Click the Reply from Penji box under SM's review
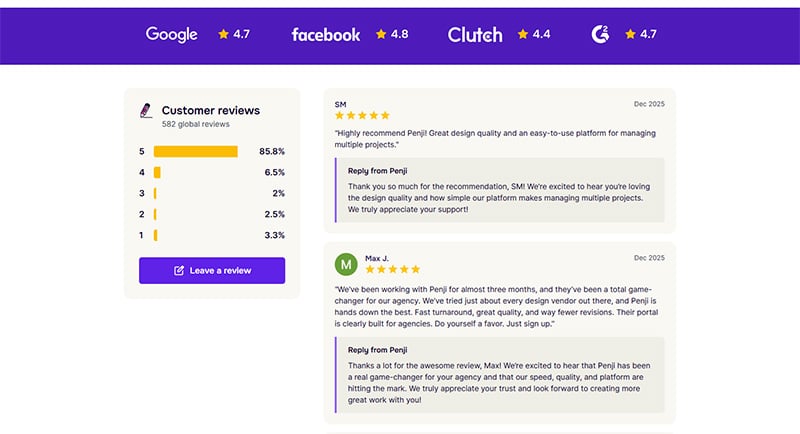 click(499, 190)
